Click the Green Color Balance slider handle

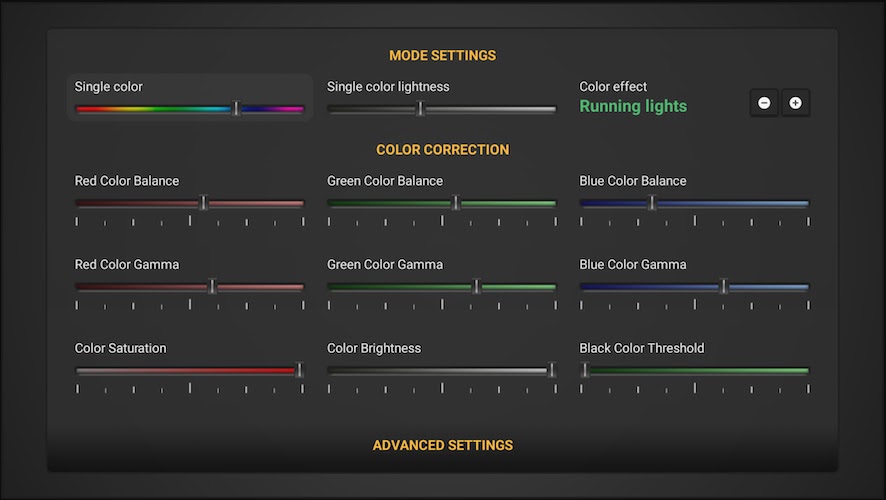point(456,203)
